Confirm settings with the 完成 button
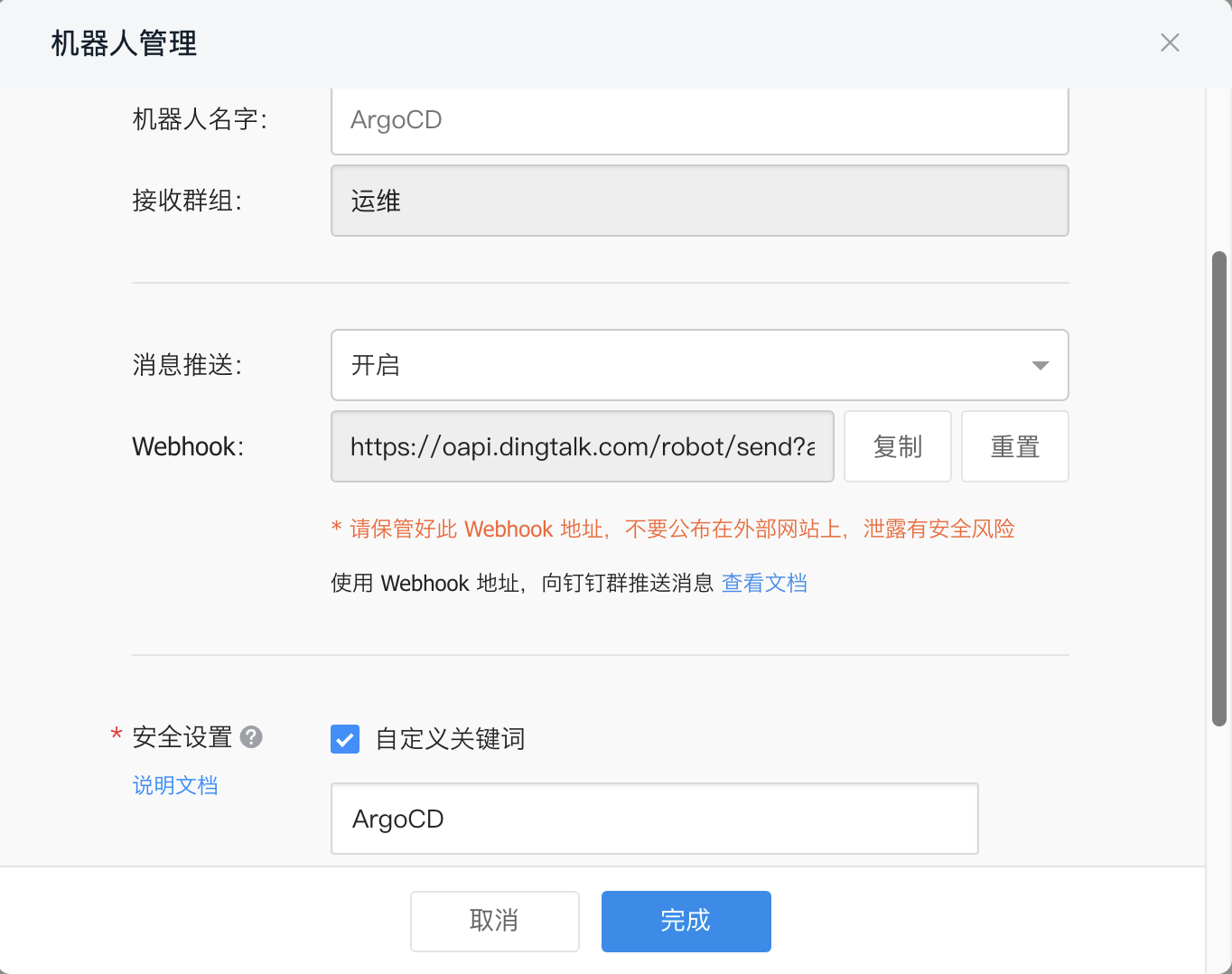This screenshot has height=974, width=1232. [x=686, y=921]
